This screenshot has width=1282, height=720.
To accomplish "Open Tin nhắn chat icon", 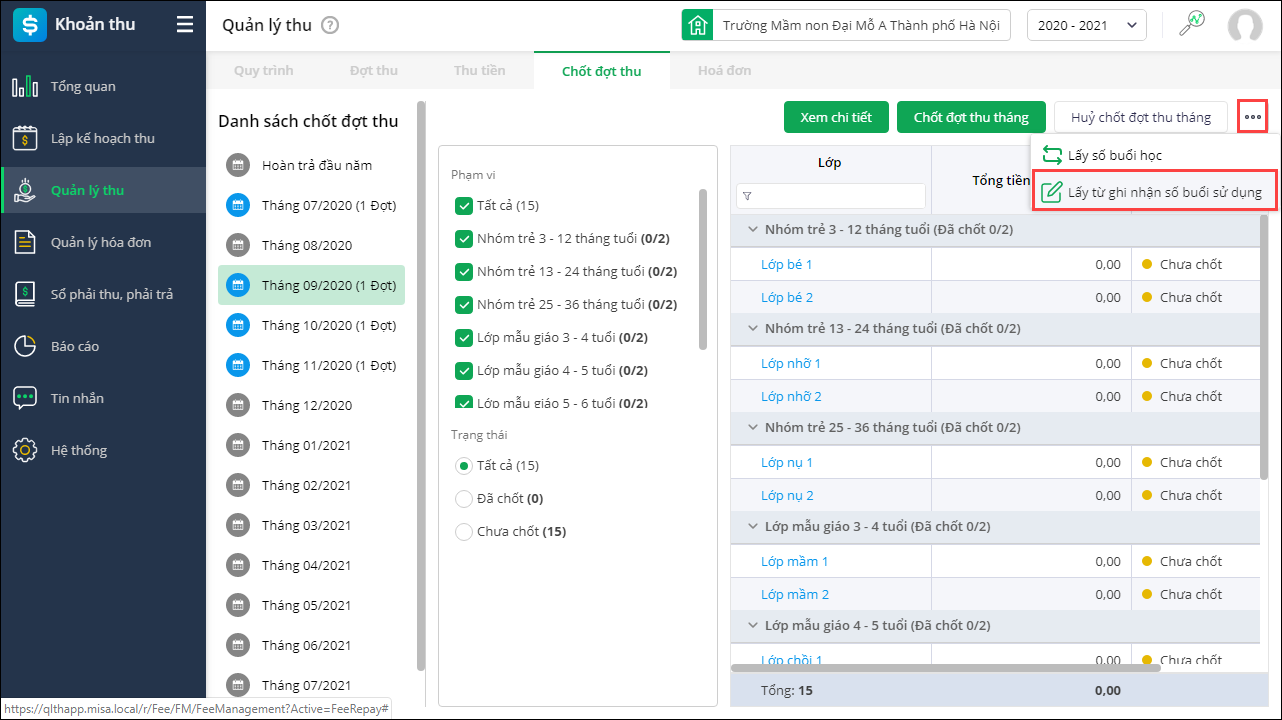I will click(25, 399).
